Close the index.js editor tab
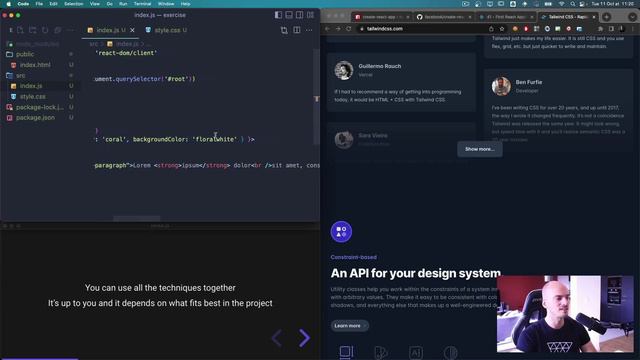 pos(132,30)
